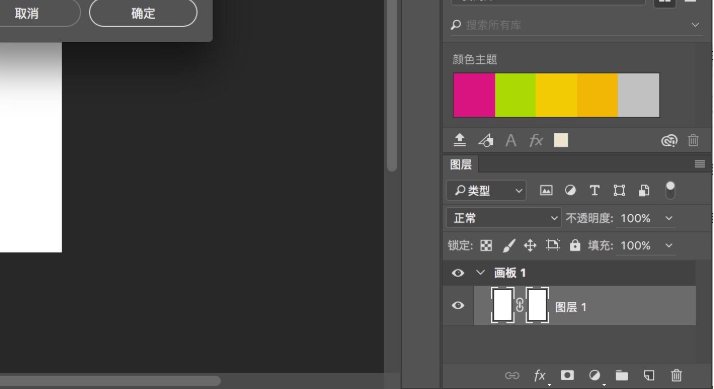Filter layers by adjustment layers icon

[570, 190]
